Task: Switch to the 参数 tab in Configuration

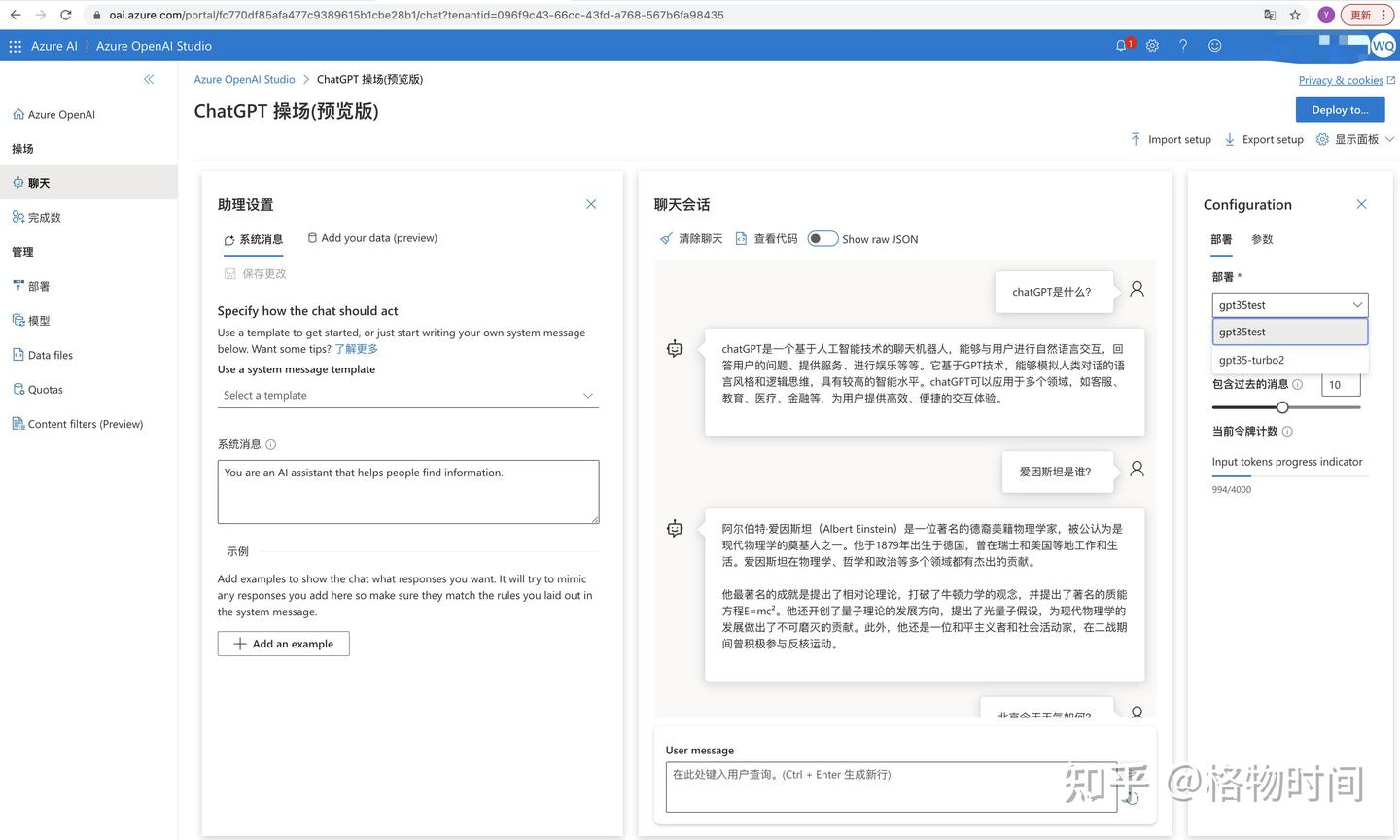Action: tap(1262, 239)
